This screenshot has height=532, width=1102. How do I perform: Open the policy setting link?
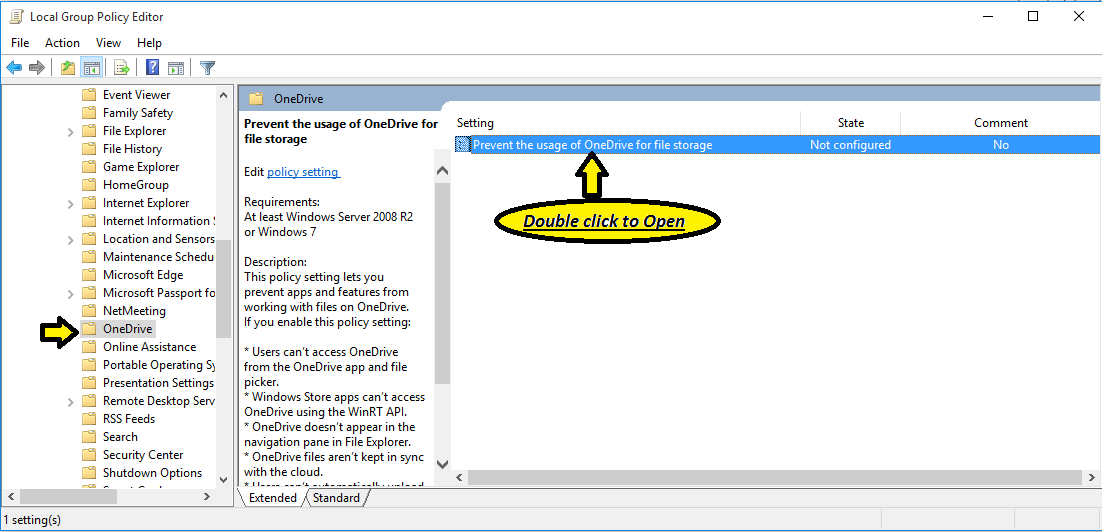coord(303,171)
